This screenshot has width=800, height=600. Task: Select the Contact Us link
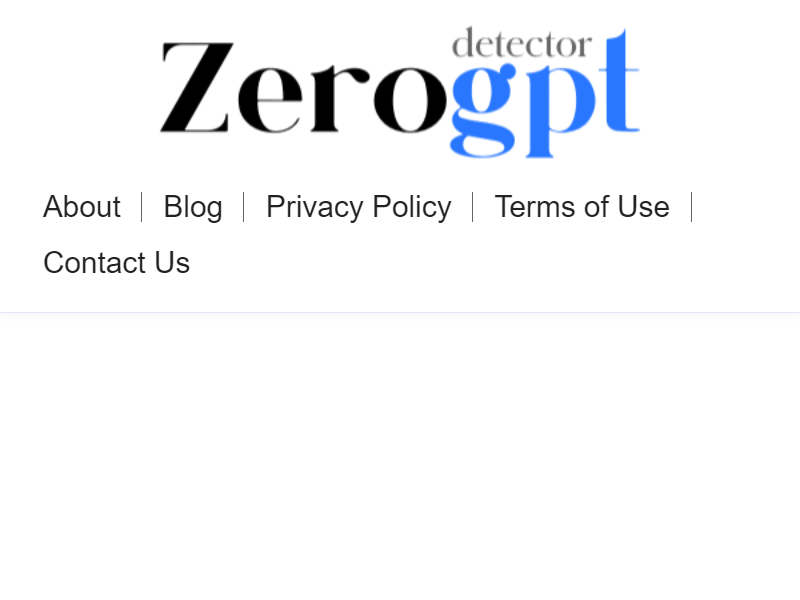pyautogui.click(x=116, y=262)
